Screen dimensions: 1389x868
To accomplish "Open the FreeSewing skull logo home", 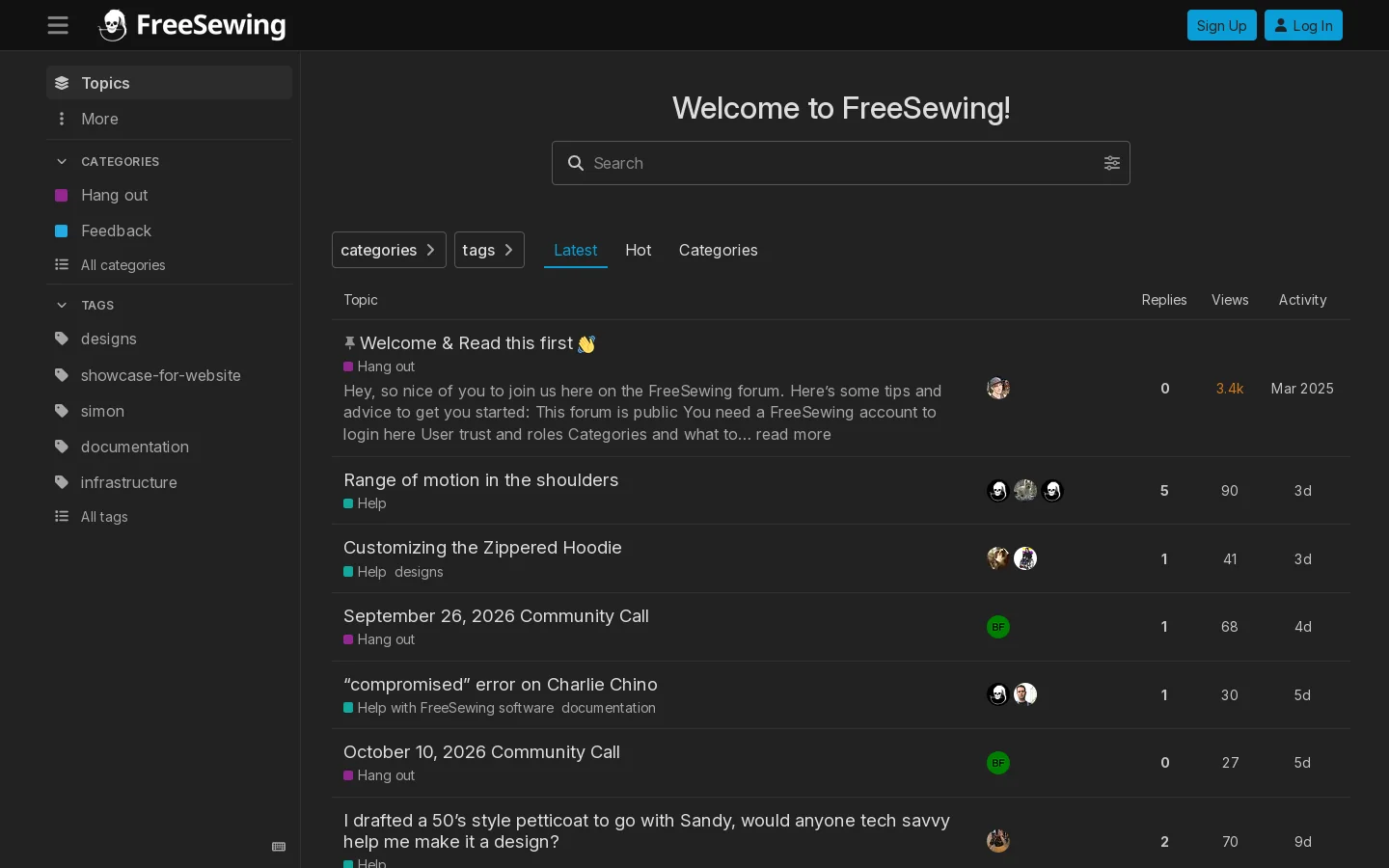I will pyautogui.click(x=192, y=25).
